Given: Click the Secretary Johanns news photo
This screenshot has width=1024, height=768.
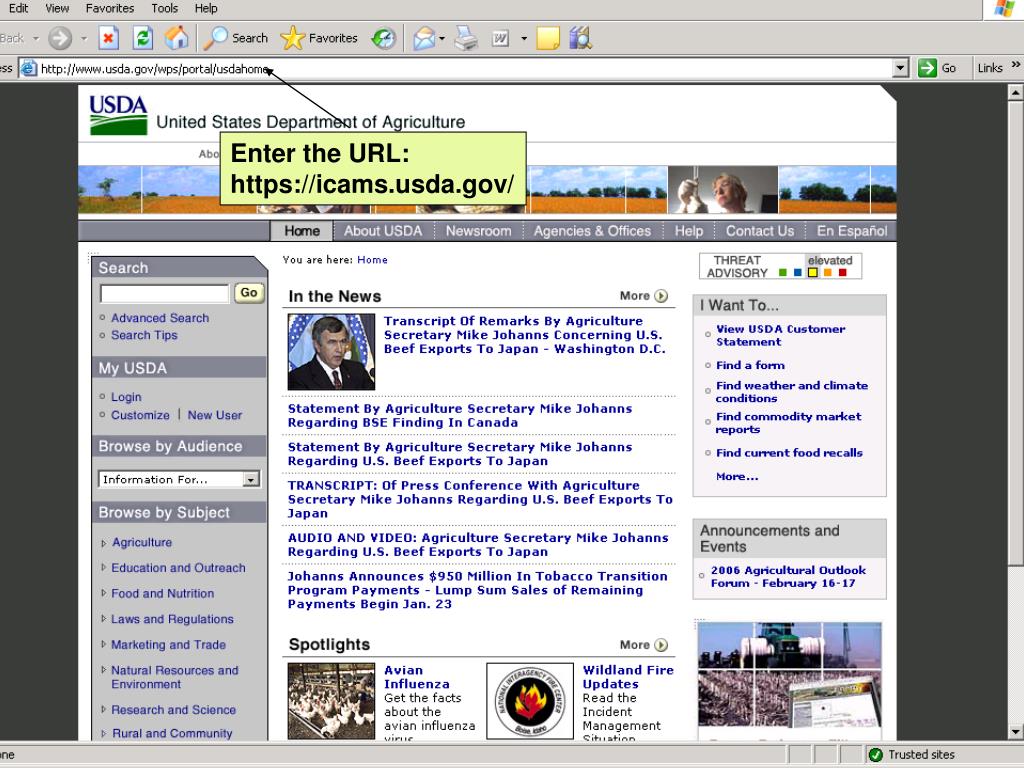Looking at the screenshot, I should pos(332,352).
